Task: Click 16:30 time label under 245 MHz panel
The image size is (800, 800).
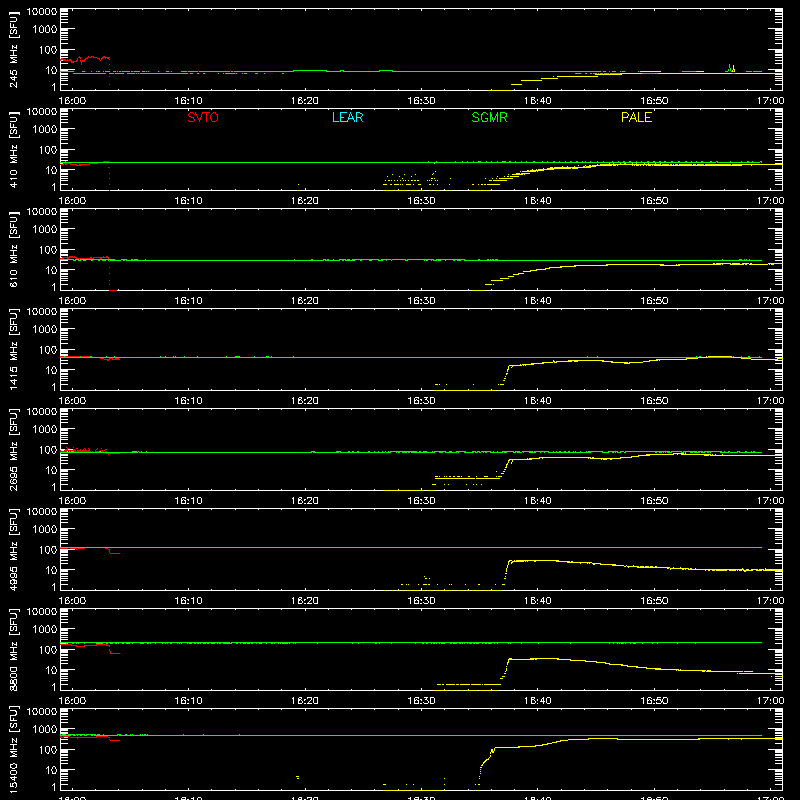Action: (421, 101)
